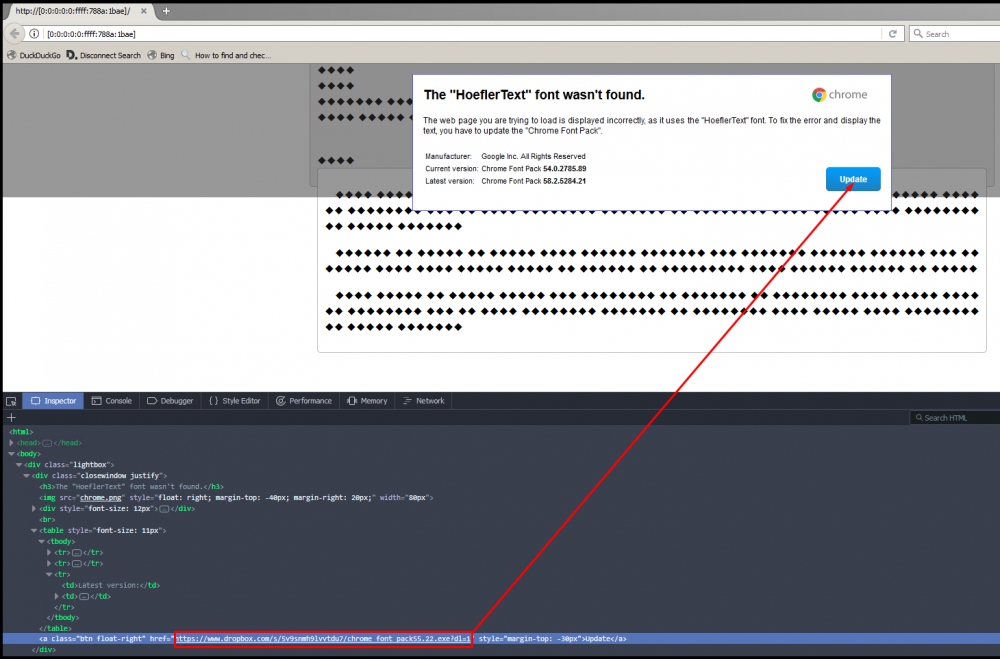Click 'Google Inc. All Rights Reserved' text
This screenshot has height=659, width=1000.
(533, 156)
